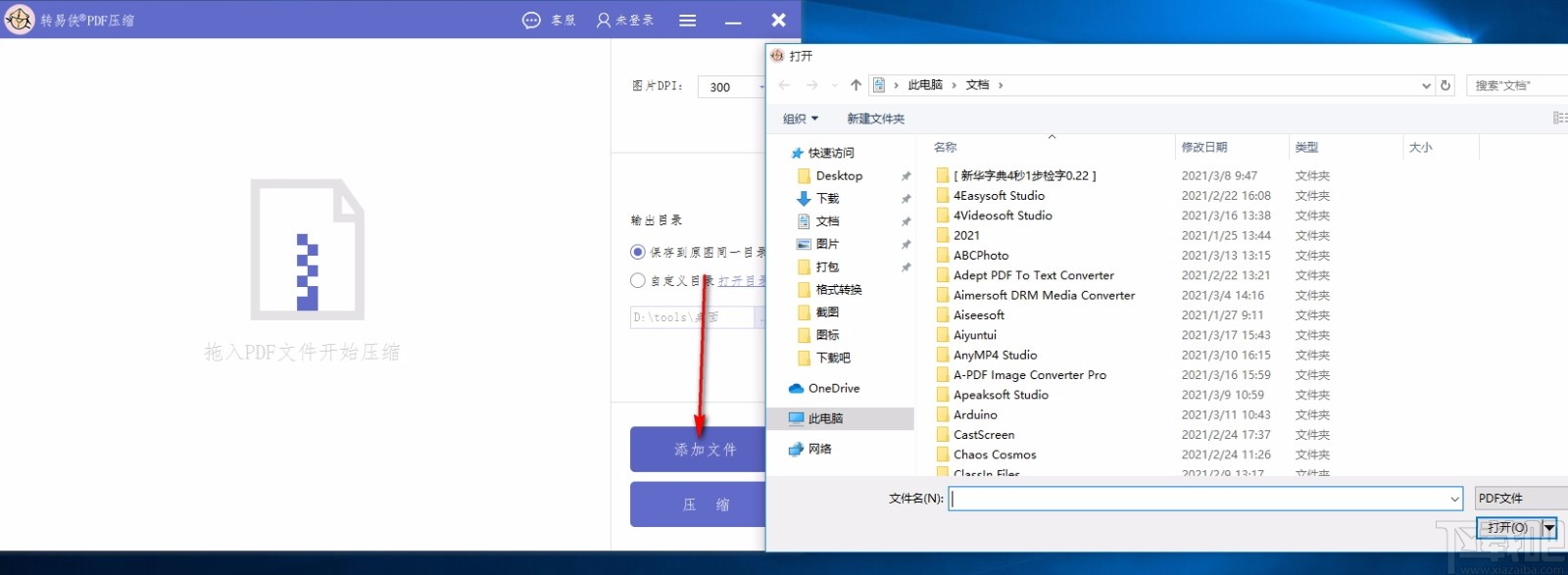
Task: Open 图标 folder in sidebar
Action: coord(827,335)
